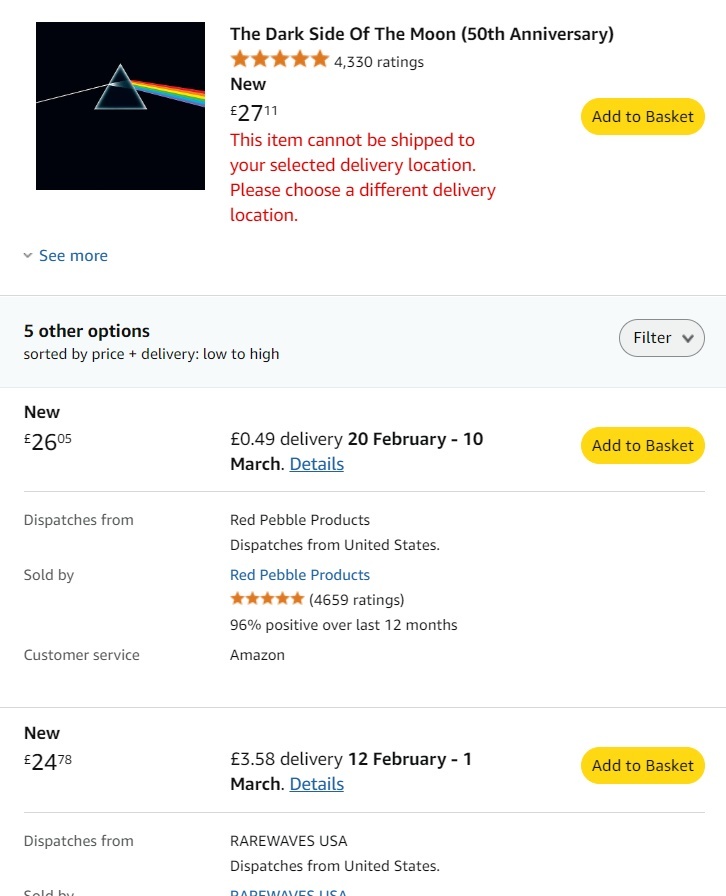Click Red Pebble Products seller star rating
Image resolution: width=726 pixels, height=896 pixels.
[267, 599]
